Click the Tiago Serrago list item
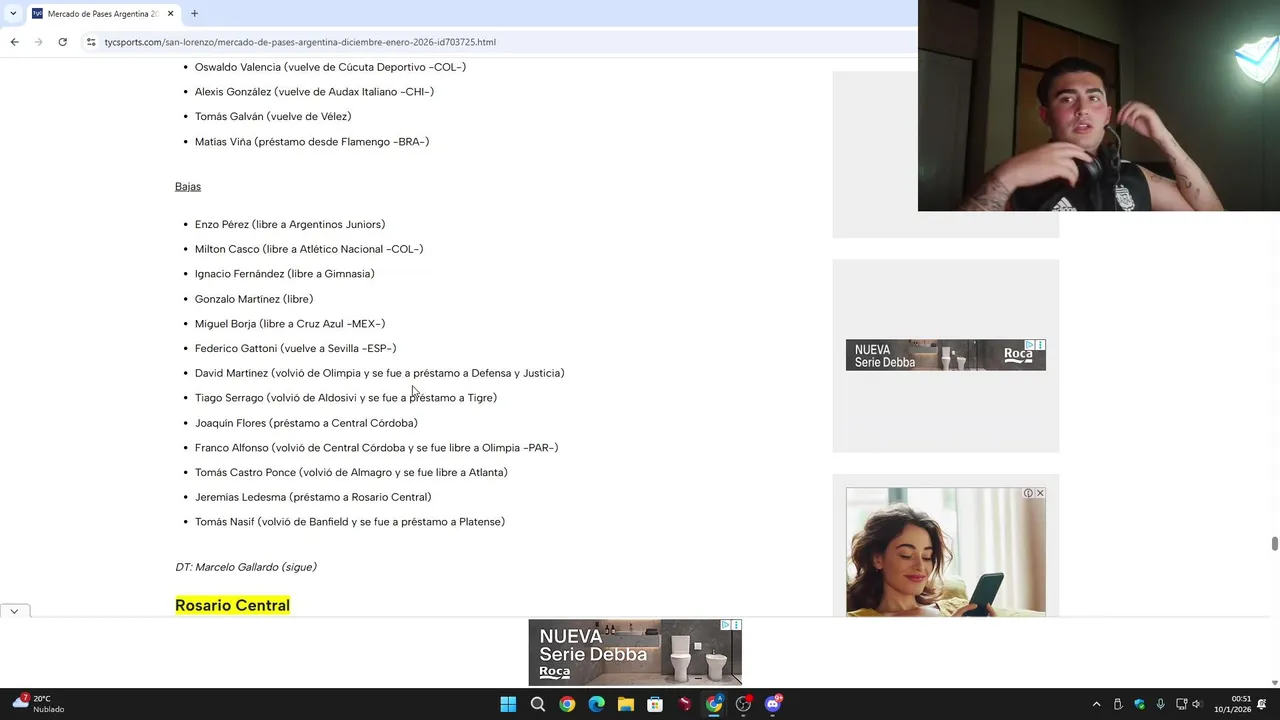 click(x=346, y=398)
